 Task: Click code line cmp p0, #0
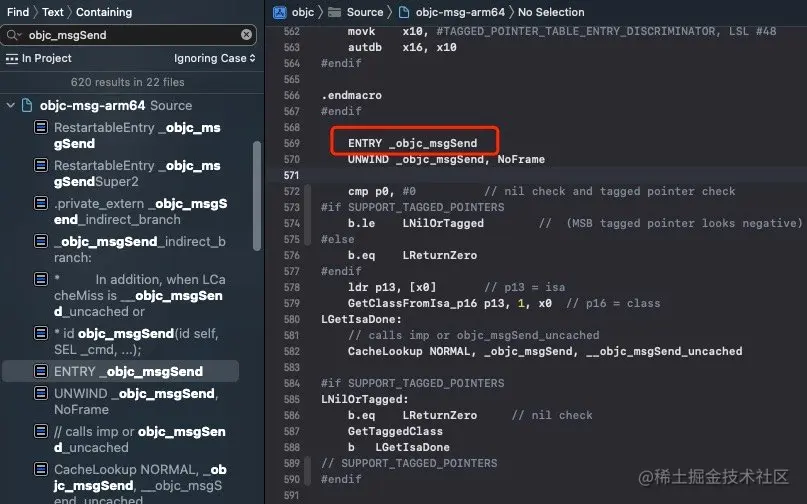pos(382,191)
